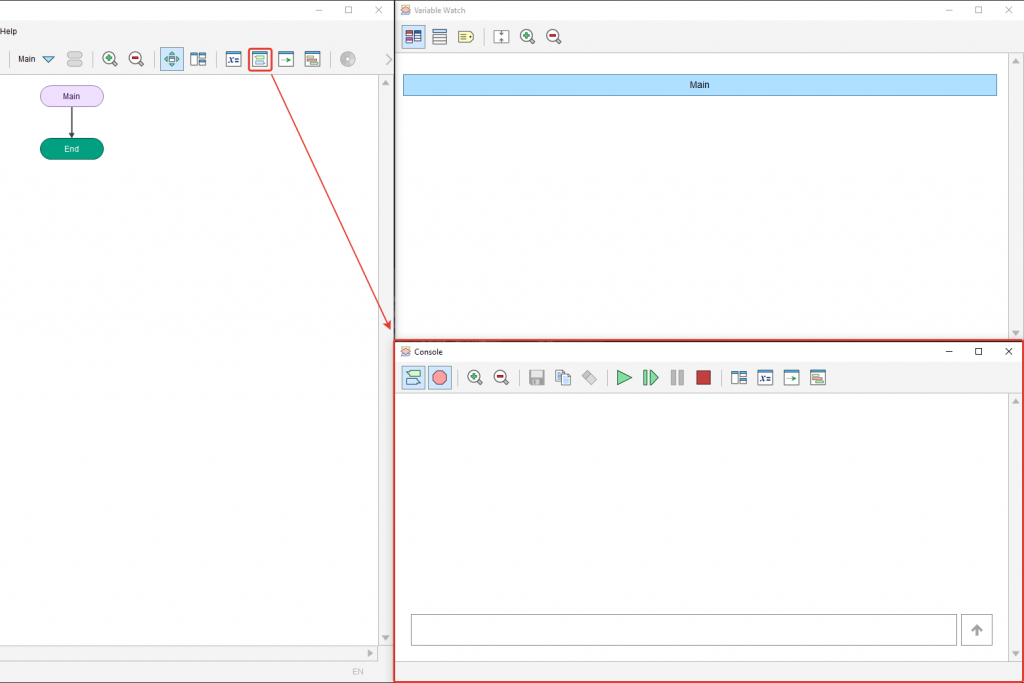Submit Console input with up-arrow button
1024x683 pixels.
977,630
